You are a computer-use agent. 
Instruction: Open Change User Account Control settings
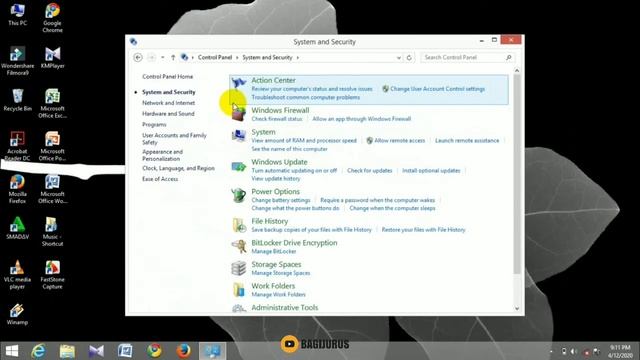click(x=437, y=89)
